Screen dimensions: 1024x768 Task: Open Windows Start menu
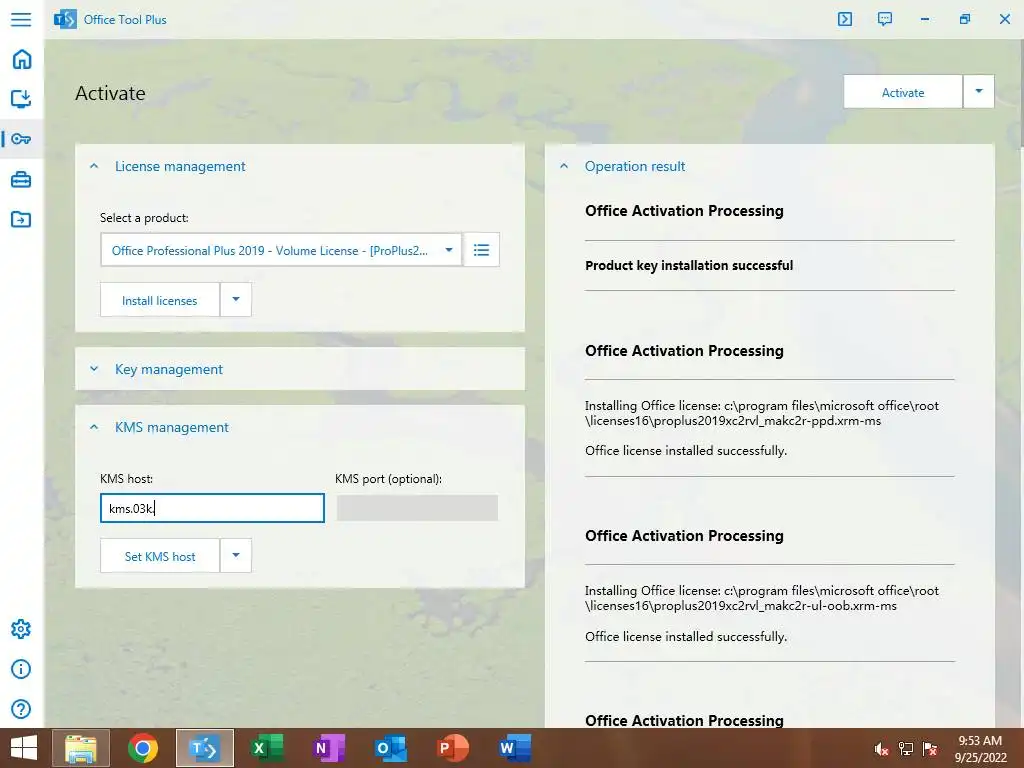click(x=24, y=748)
